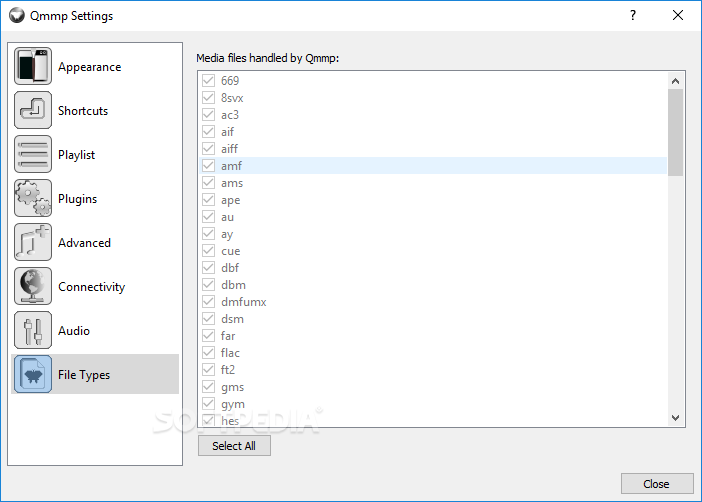Click the Qmmp logo in title bar
The width and height of the screenshot is (702, 502).
click(x=17, y=15)
